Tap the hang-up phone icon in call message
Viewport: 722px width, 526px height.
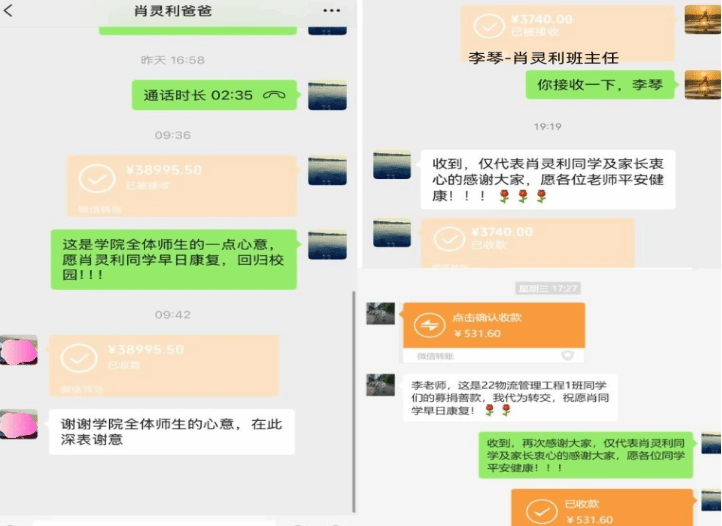[274, 95]
